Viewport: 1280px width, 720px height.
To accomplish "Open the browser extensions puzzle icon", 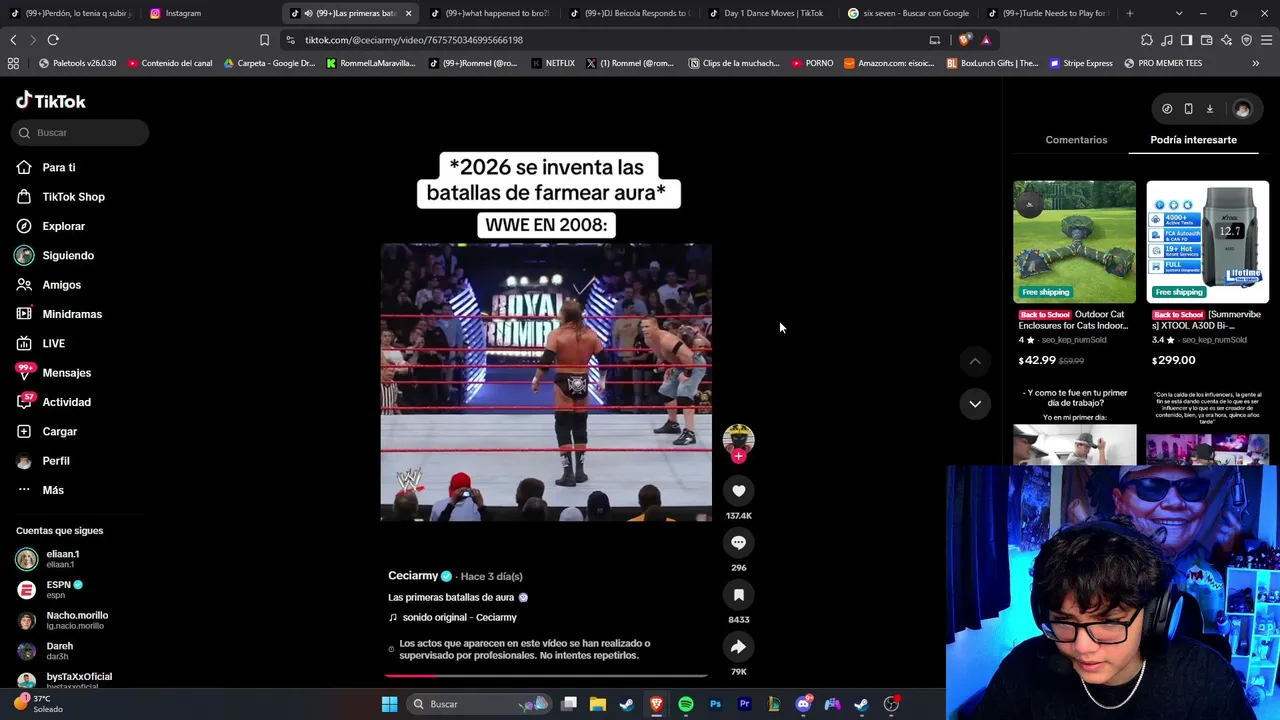I will [1147, 40].
